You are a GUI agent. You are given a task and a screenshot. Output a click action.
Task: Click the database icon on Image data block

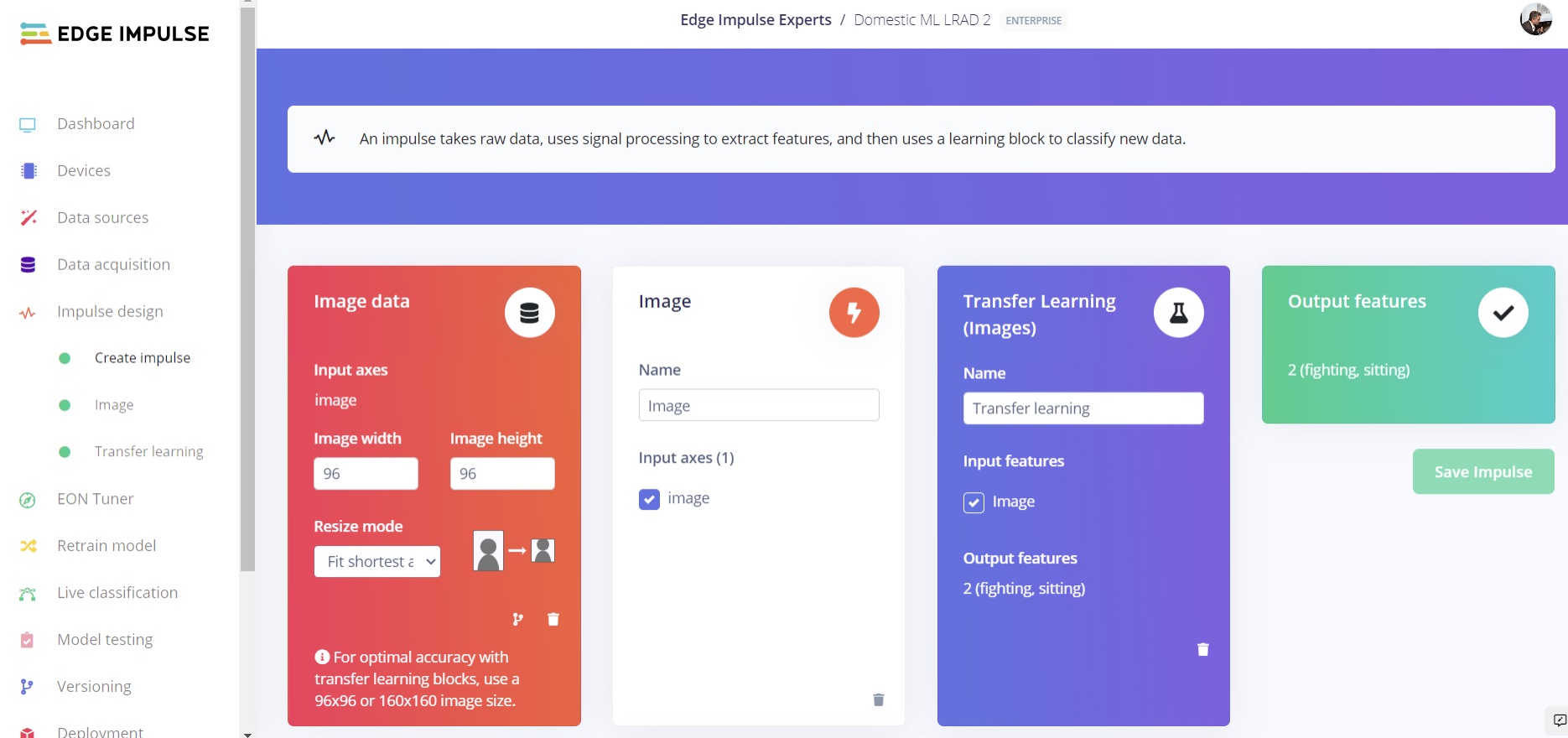pyautogui.click(x=529, y=313)
